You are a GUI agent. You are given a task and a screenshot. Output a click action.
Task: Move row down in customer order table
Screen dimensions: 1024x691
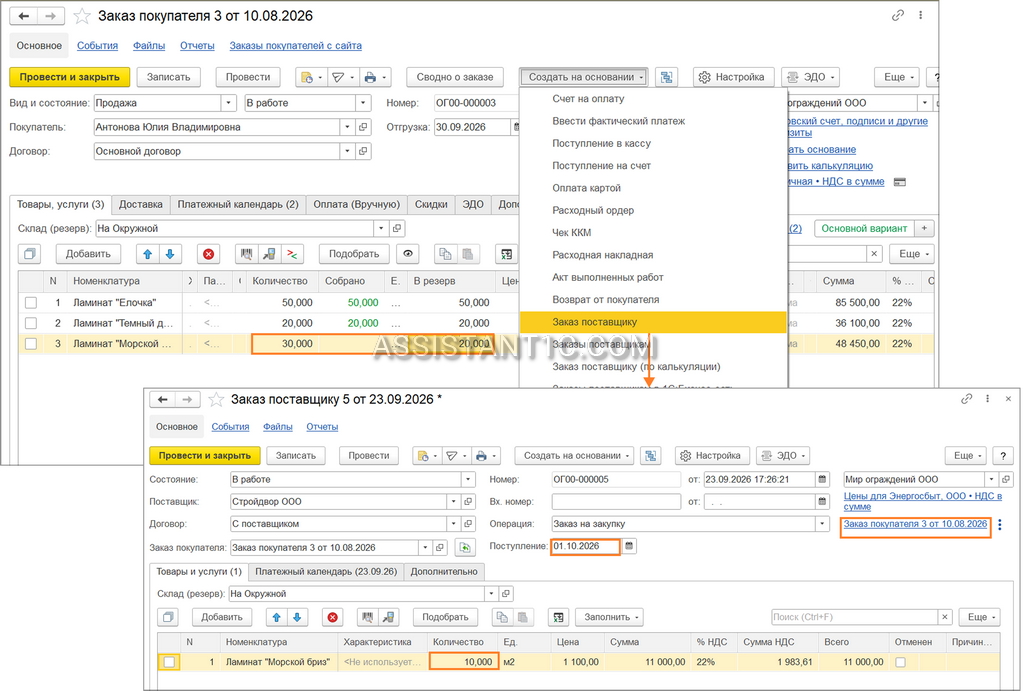point(170,254)
